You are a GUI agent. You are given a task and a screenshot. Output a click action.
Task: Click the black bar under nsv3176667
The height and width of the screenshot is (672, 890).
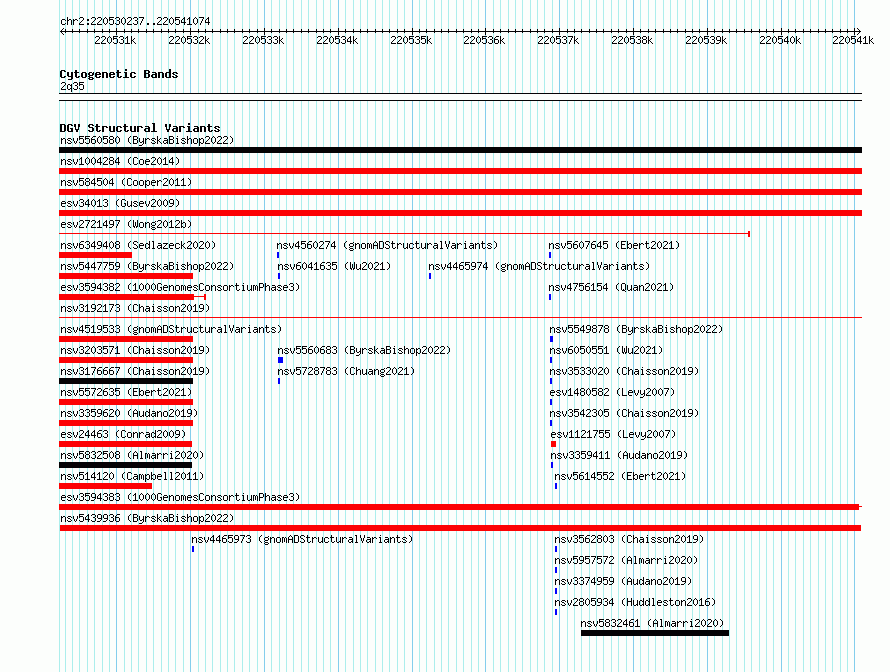[126, 381]
